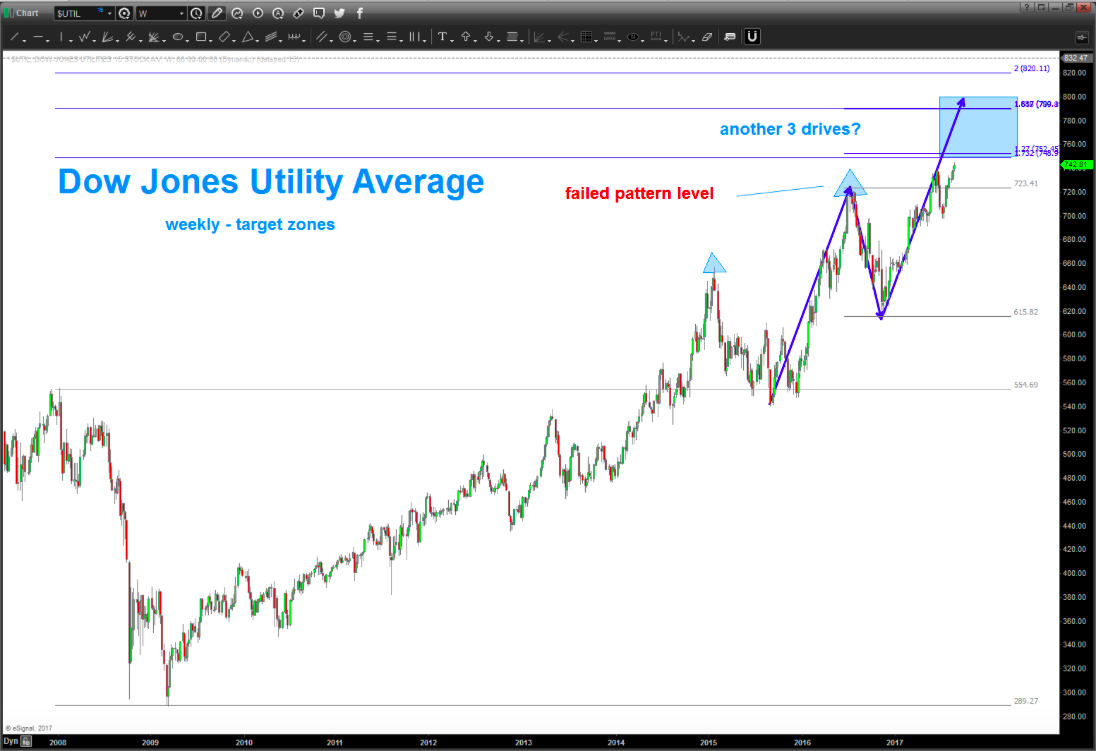The image size is (1096, 751).
Task: Select the eraser tool
Action: [707, 37]
